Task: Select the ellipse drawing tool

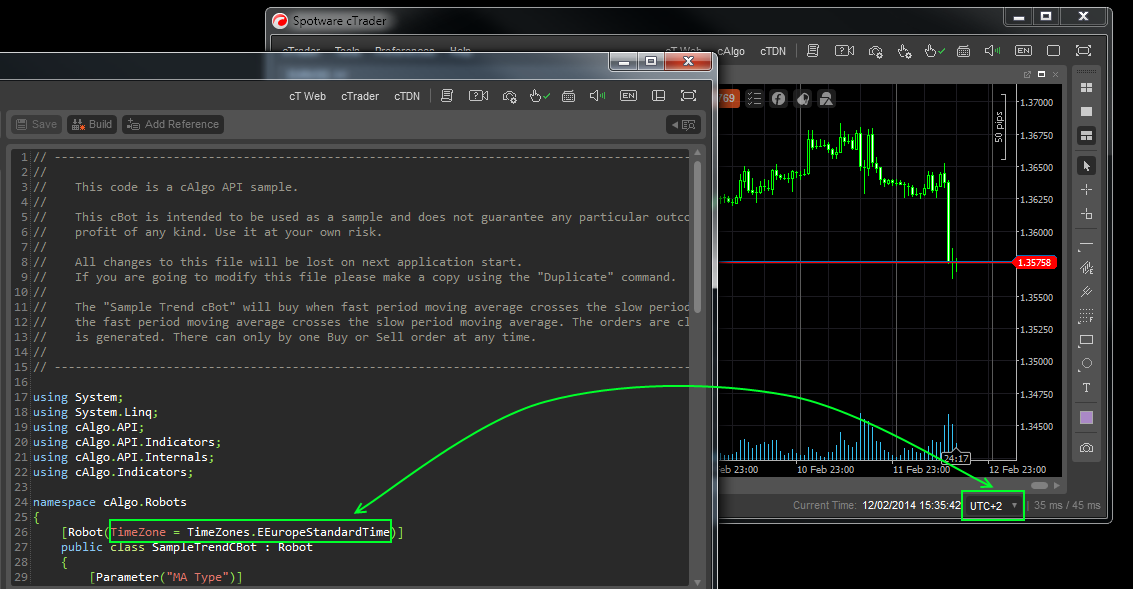Action: click(x=1086, y=364)
